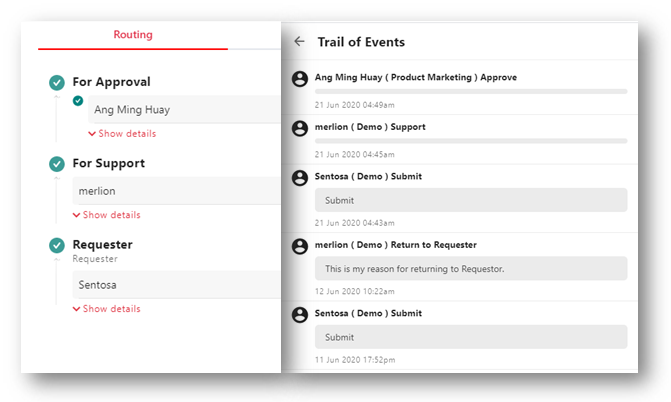671x402 pixels.
Task: Click grey bar under Ang Ming Huay Approve
Action: [x=471, y=91]
